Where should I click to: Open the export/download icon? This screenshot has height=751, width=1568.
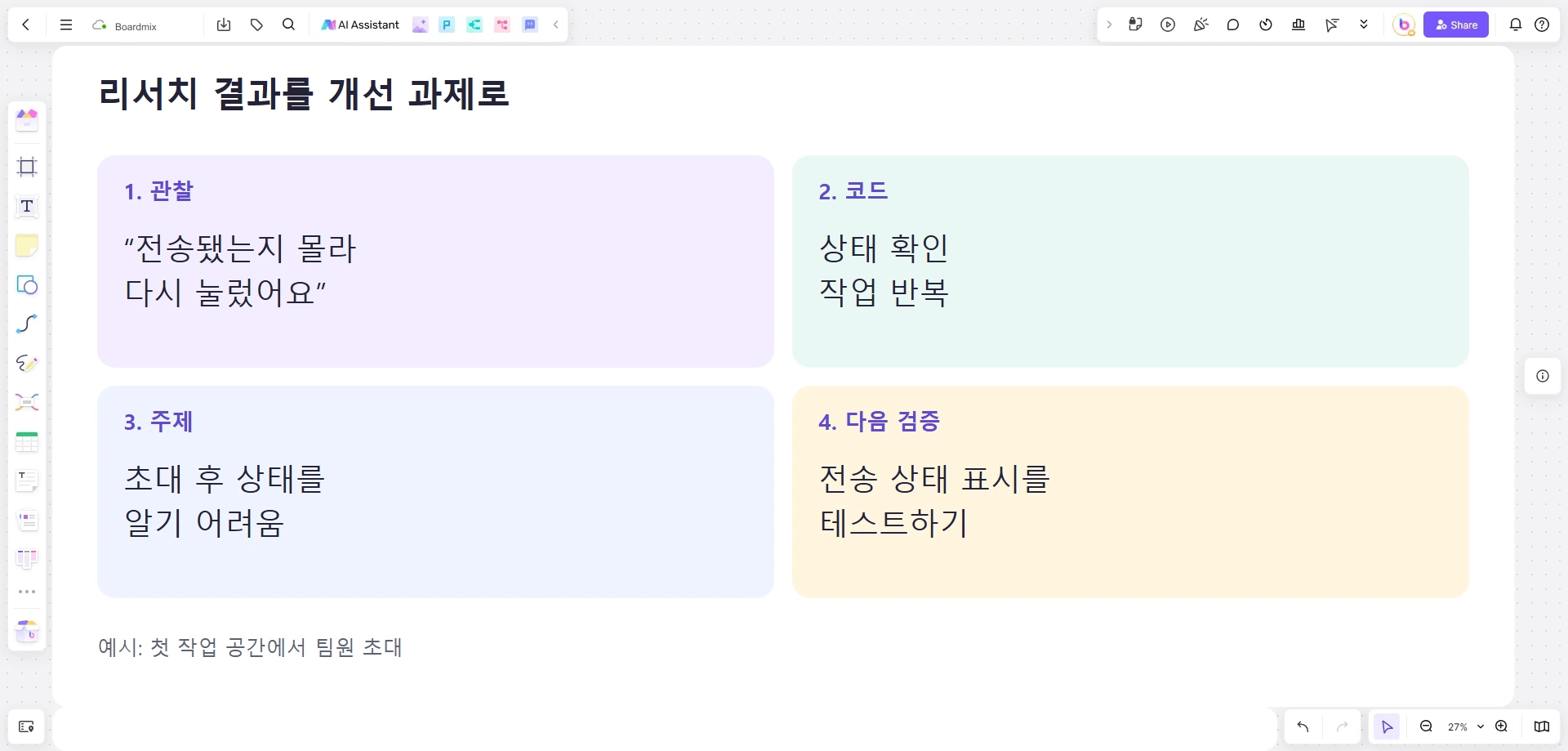(224, 25)
